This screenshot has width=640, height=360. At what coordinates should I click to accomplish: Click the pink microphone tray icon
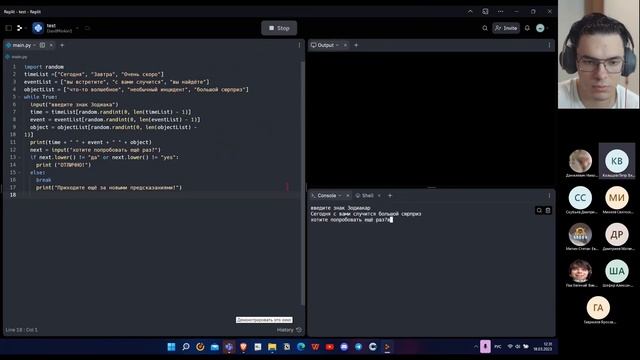coord(485,347)
